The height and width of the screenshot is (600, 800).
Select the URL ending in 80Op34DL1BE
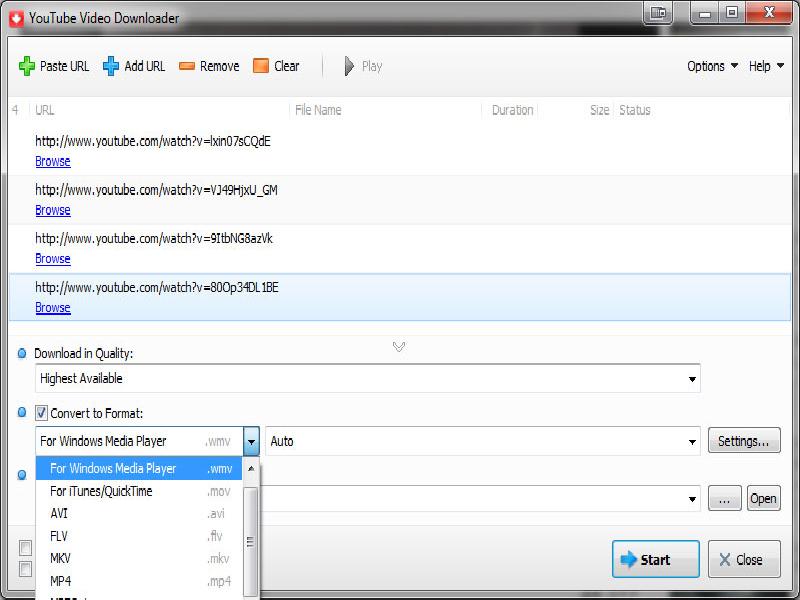[157, 288]
